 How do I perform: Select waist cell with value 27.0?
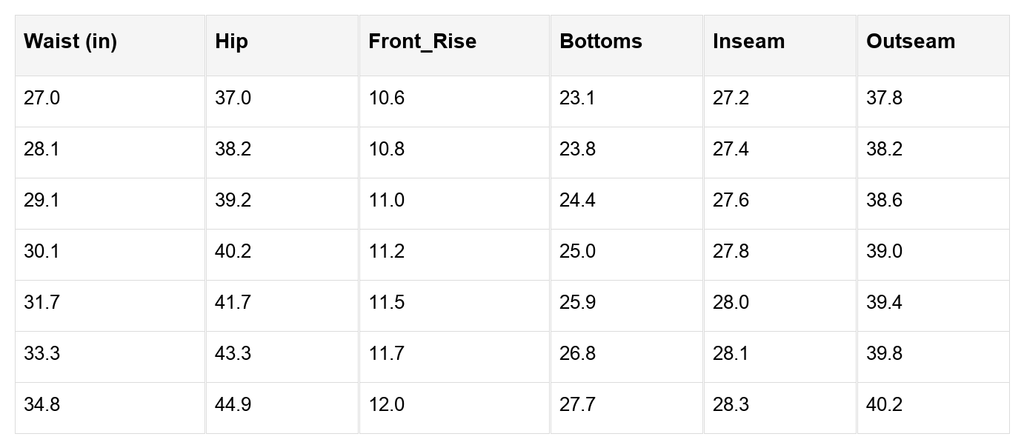click(110, 101)
